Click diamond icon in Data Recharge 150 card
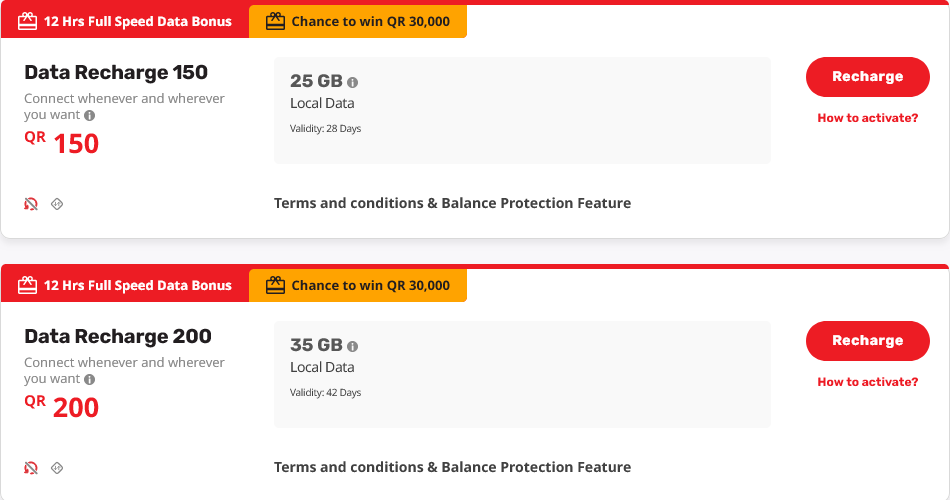The width and height of the screenshot is (950, 500). [57, 204]
